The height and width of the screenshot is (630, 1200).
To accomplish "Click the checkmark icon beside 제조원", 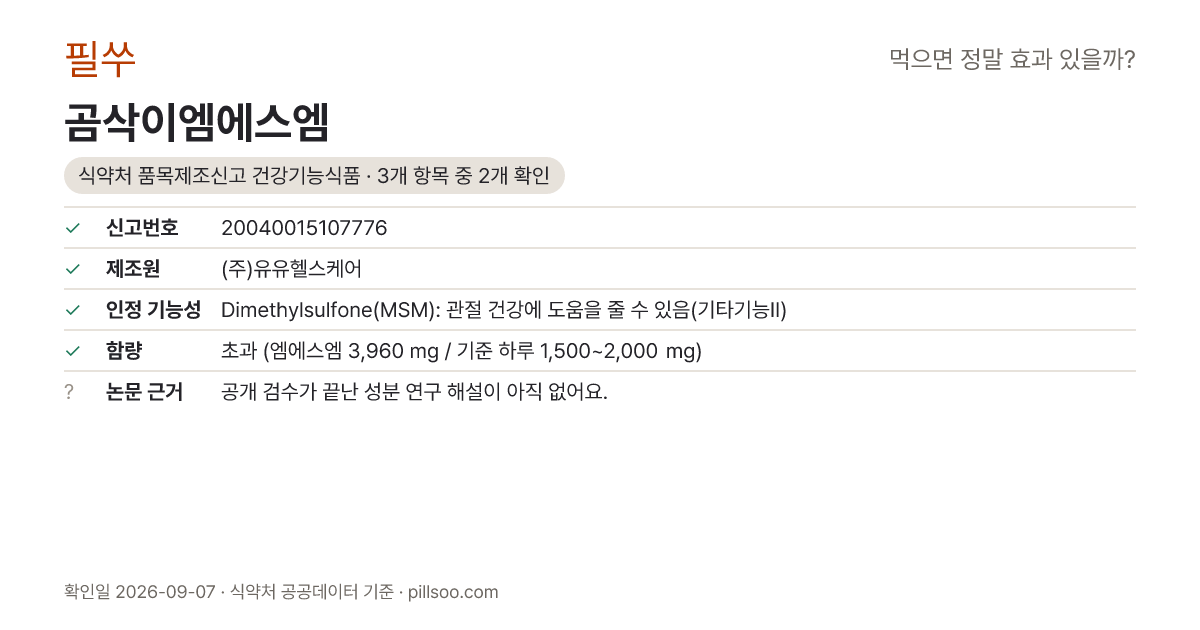I will [72, 269].
